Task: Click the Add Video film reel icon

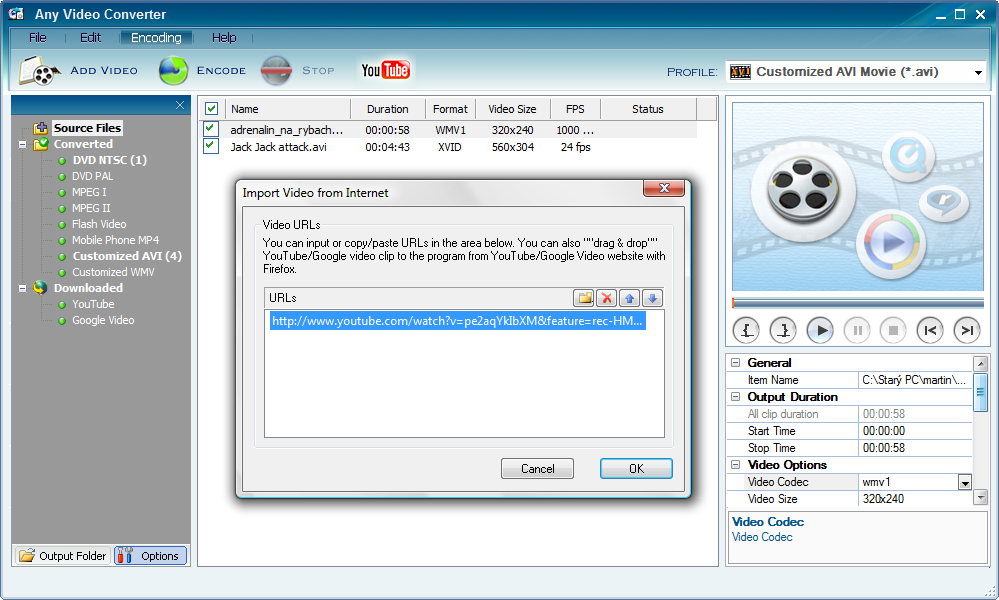Action: tap(39, 70)
